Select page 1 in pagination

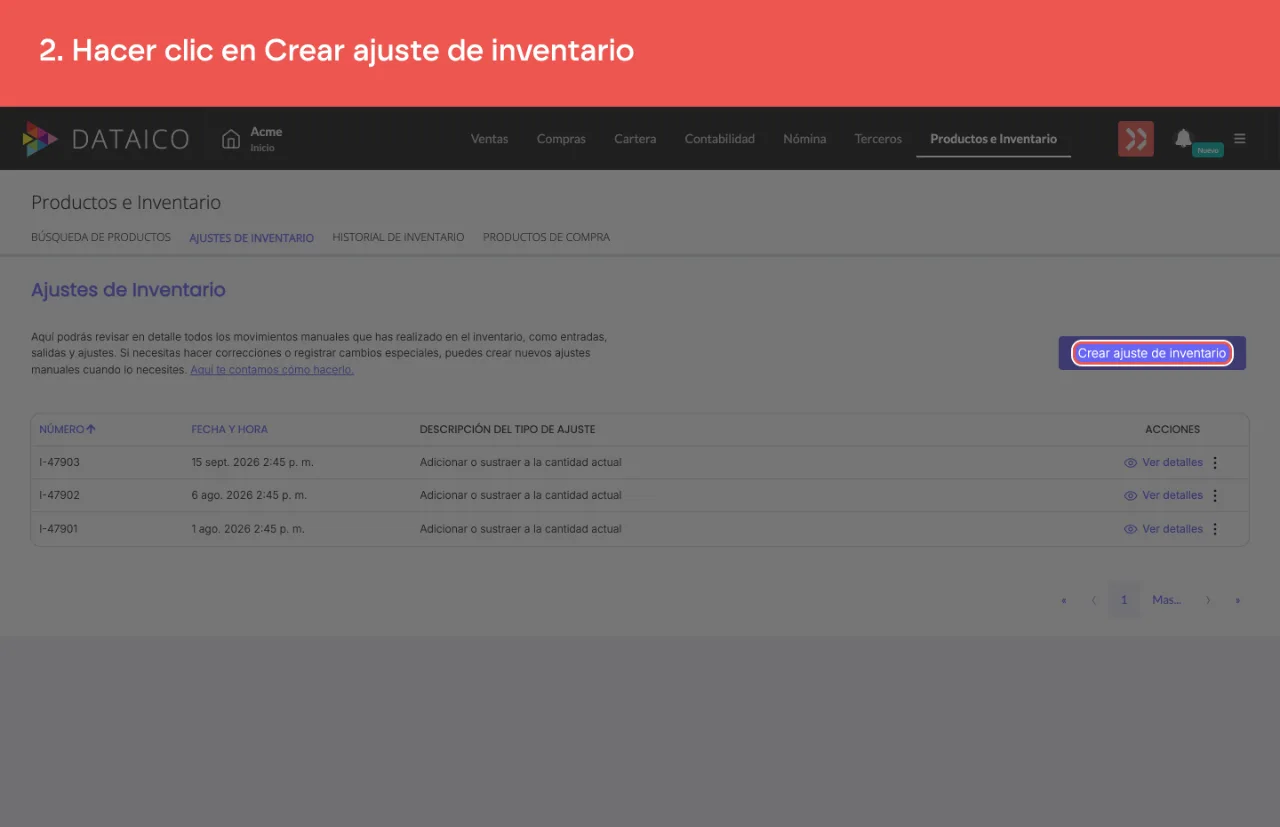[x=1124, y=600]
